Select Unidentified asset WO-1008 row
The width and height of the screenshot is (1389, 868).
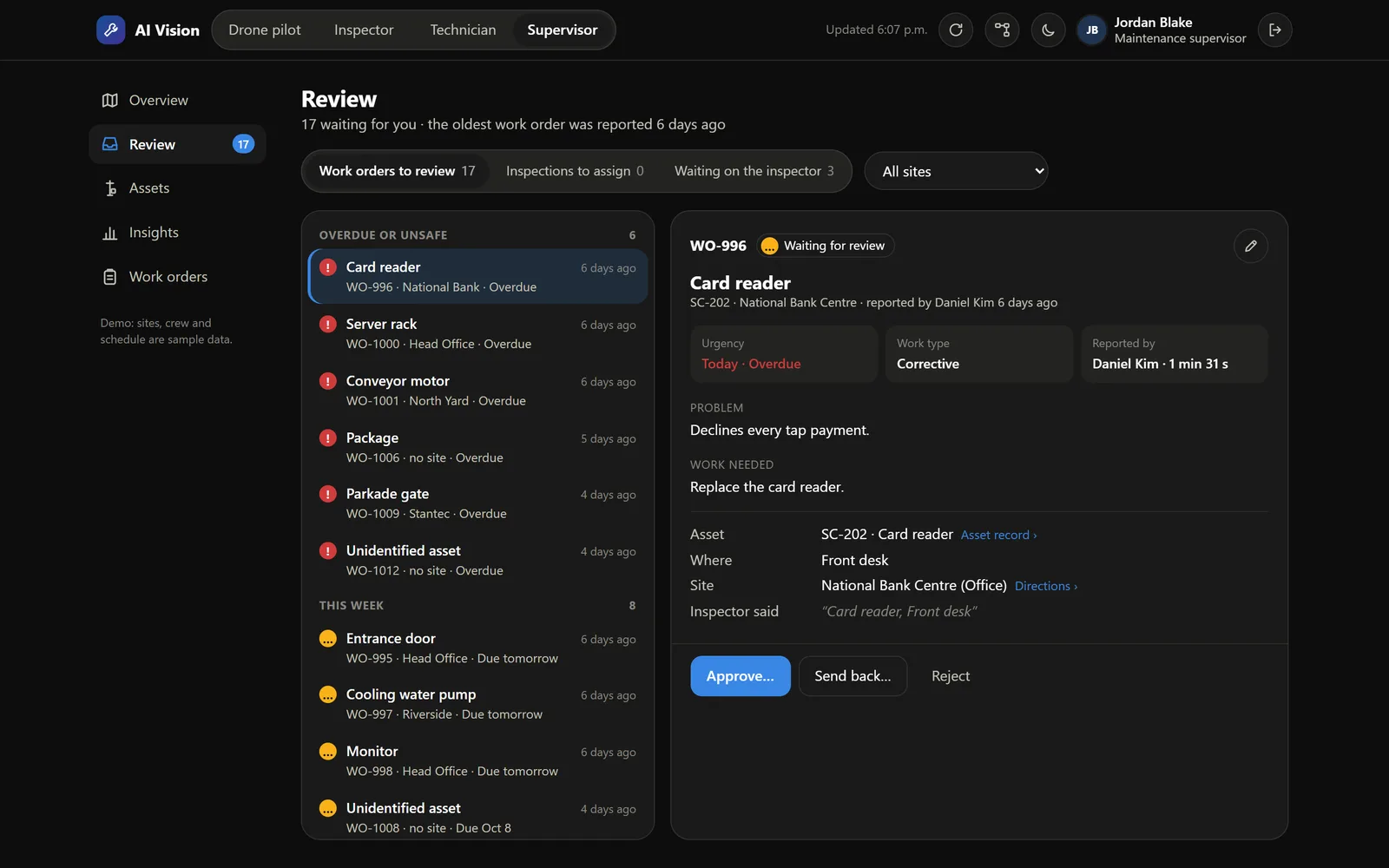[x=477, y=817]
